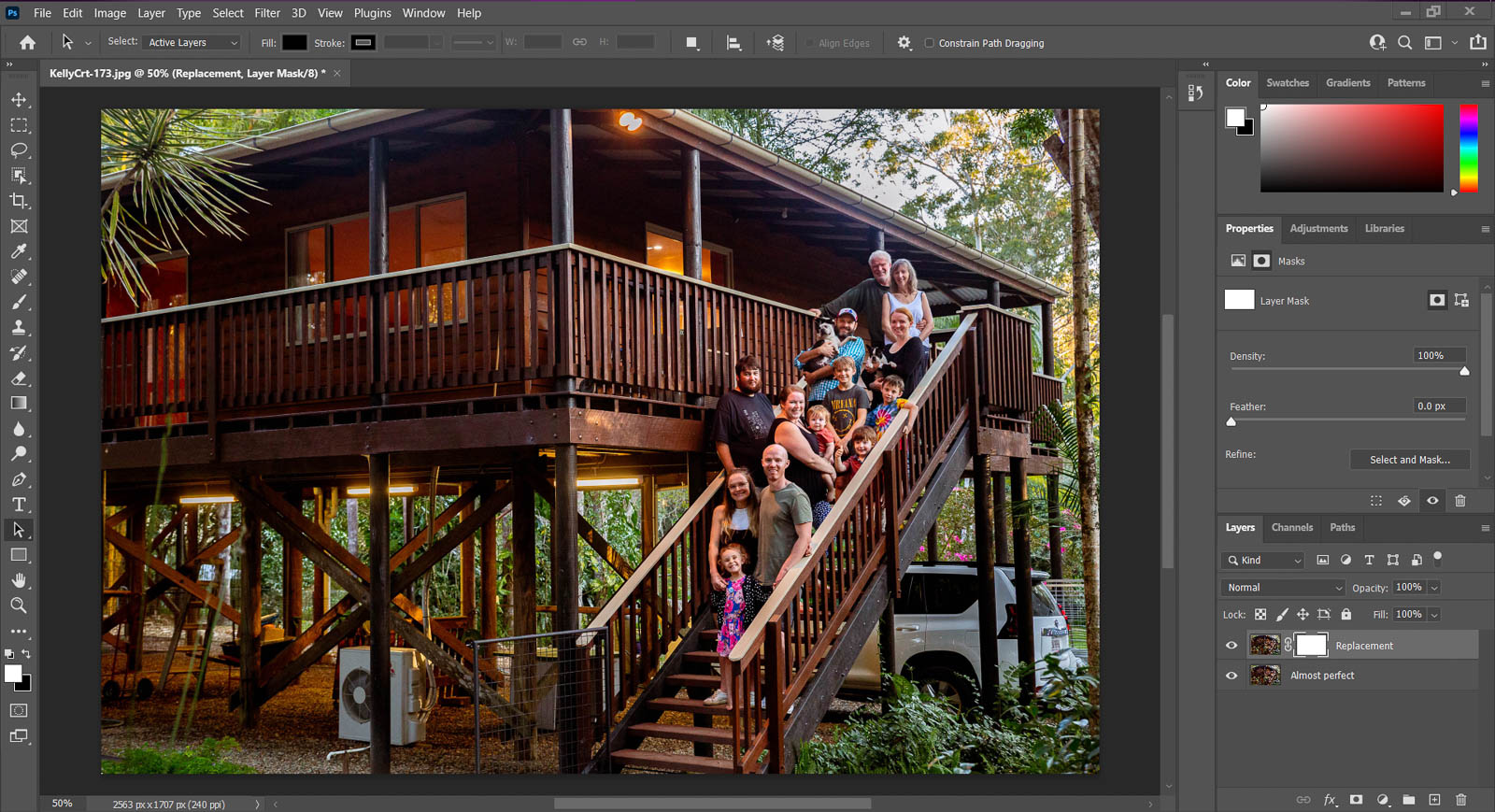Select the Clone Stamp tool
The height and width of the screenshot is (812, 1495).
tap(19, 328)
